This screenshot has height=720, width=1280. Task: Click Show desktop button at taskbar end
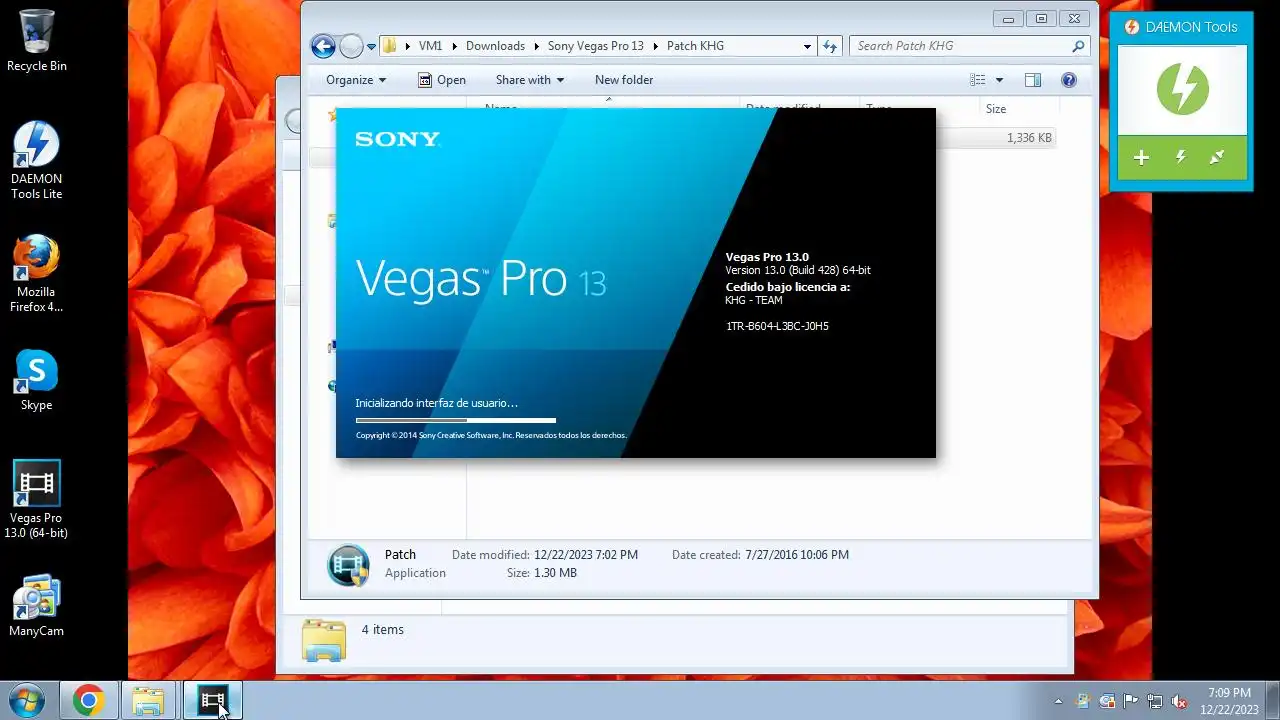tap(1272, 701)
